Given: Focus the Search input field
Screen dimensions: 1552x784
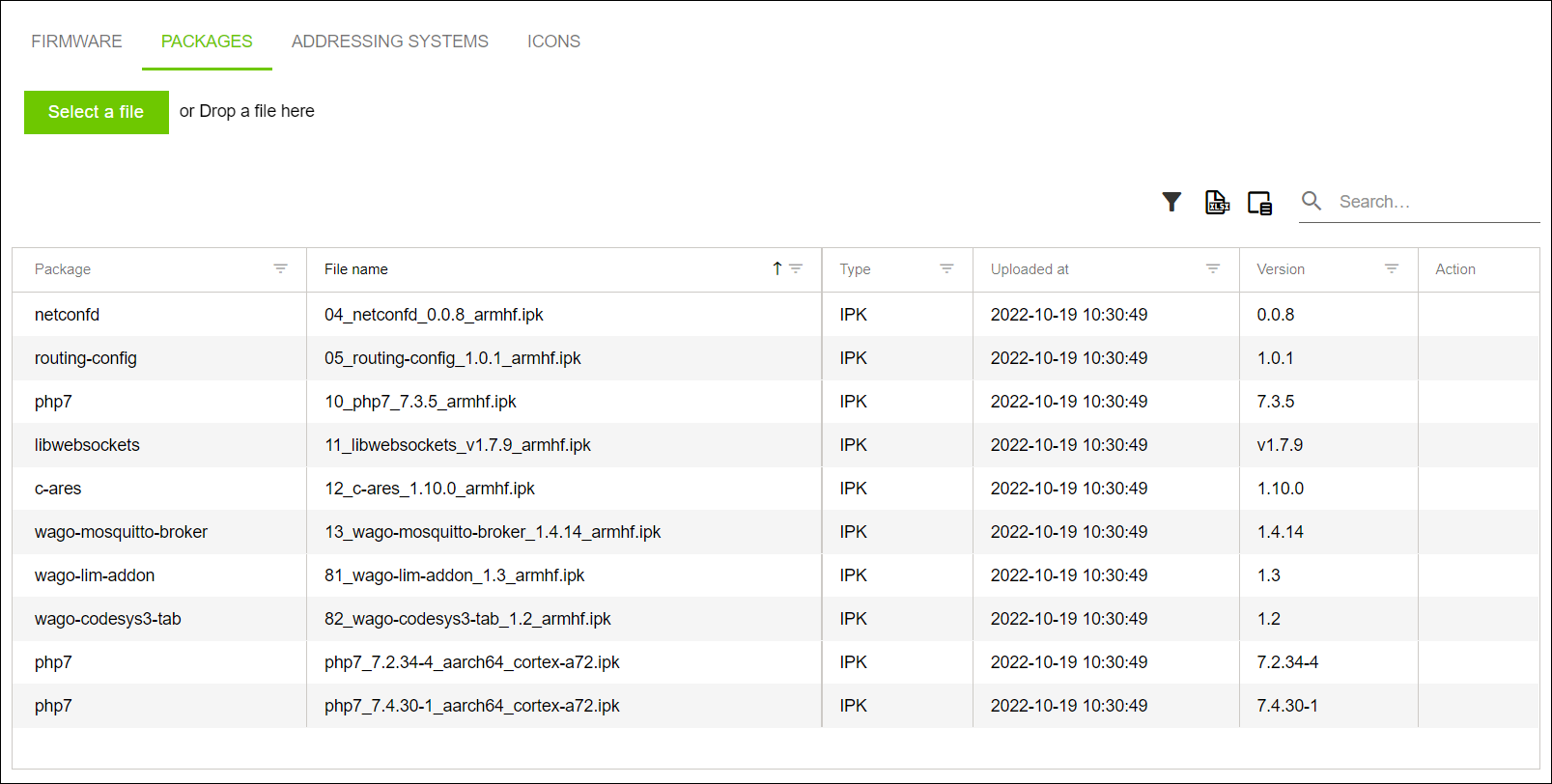Looking at the screenshot, I should (1437, 202).
